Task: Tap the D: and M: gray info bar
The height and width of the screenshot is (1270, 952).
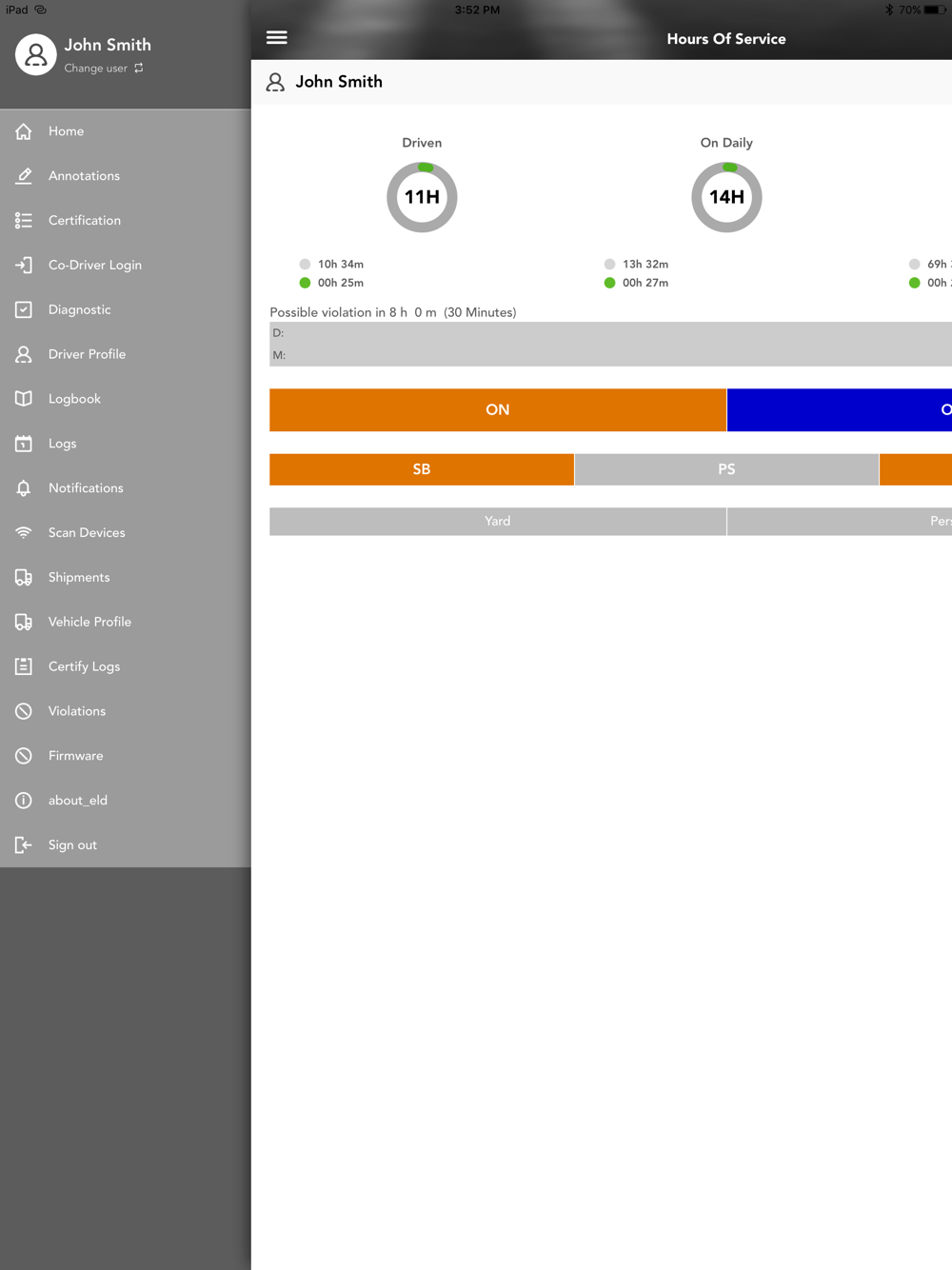Action: coord(610,344)
